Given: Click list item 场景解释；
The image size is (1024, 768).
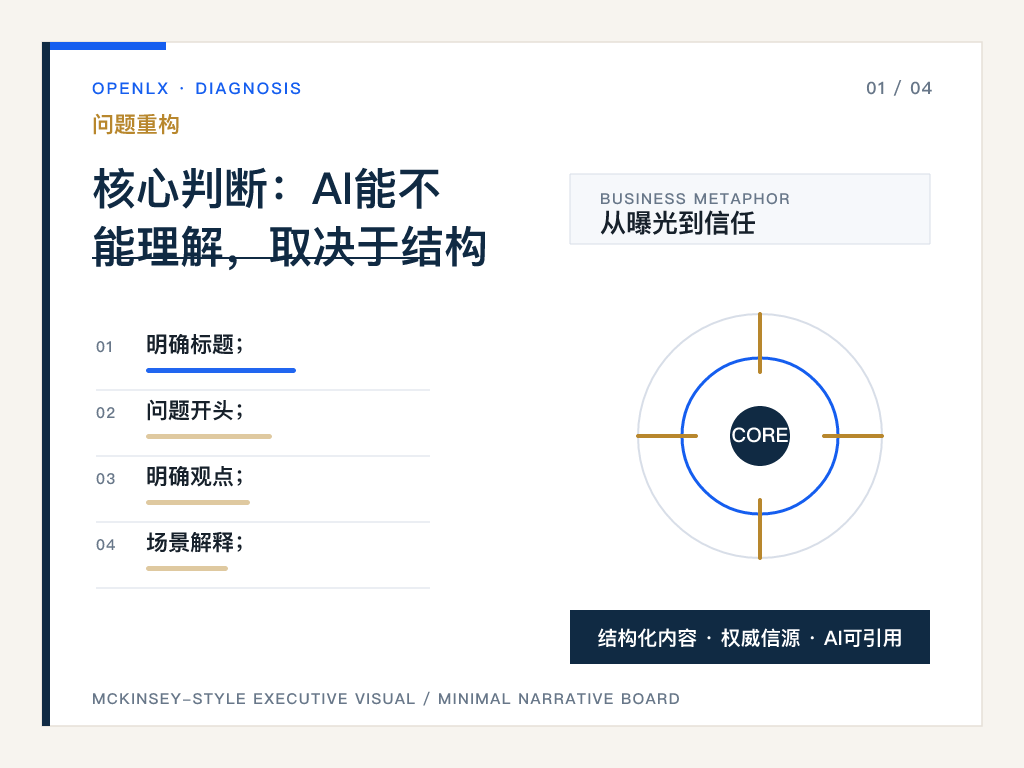Looking at the screenshot, I should [x=195, y=542].
